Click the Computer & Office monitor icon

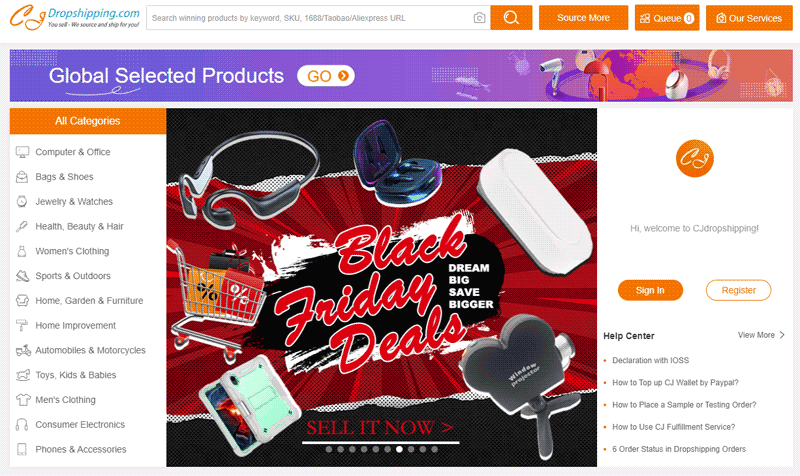click(x=22, y=152)
